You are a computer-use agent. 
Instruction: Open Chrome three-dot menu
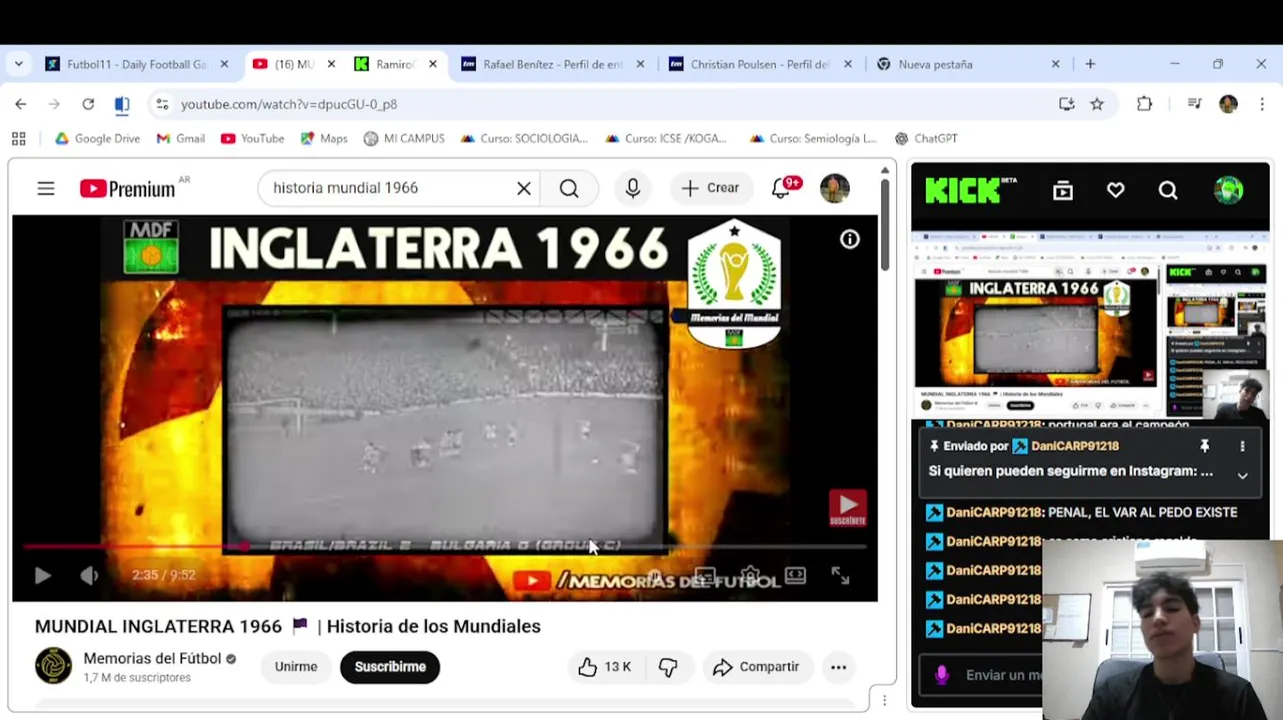pyautogui.click(x=1262, y=104)
